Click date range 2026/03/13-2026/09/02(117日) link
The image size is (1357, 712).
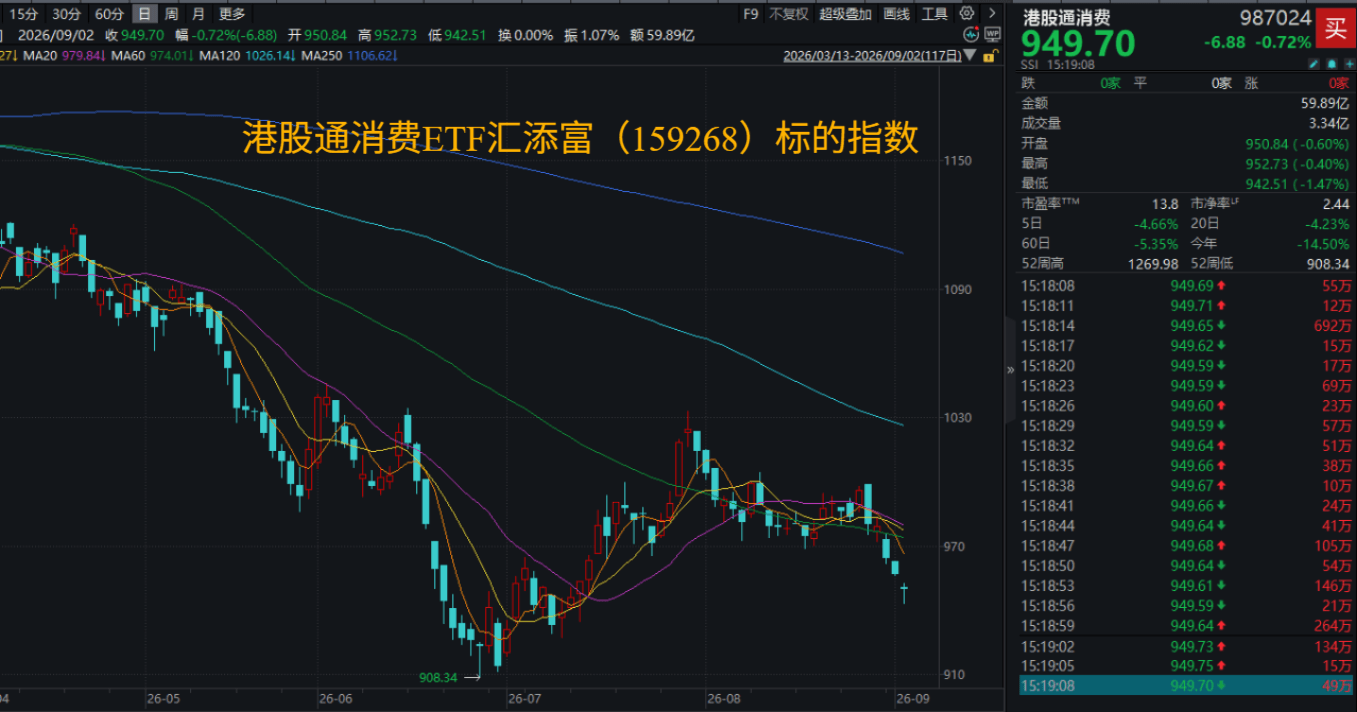[873, 57]
